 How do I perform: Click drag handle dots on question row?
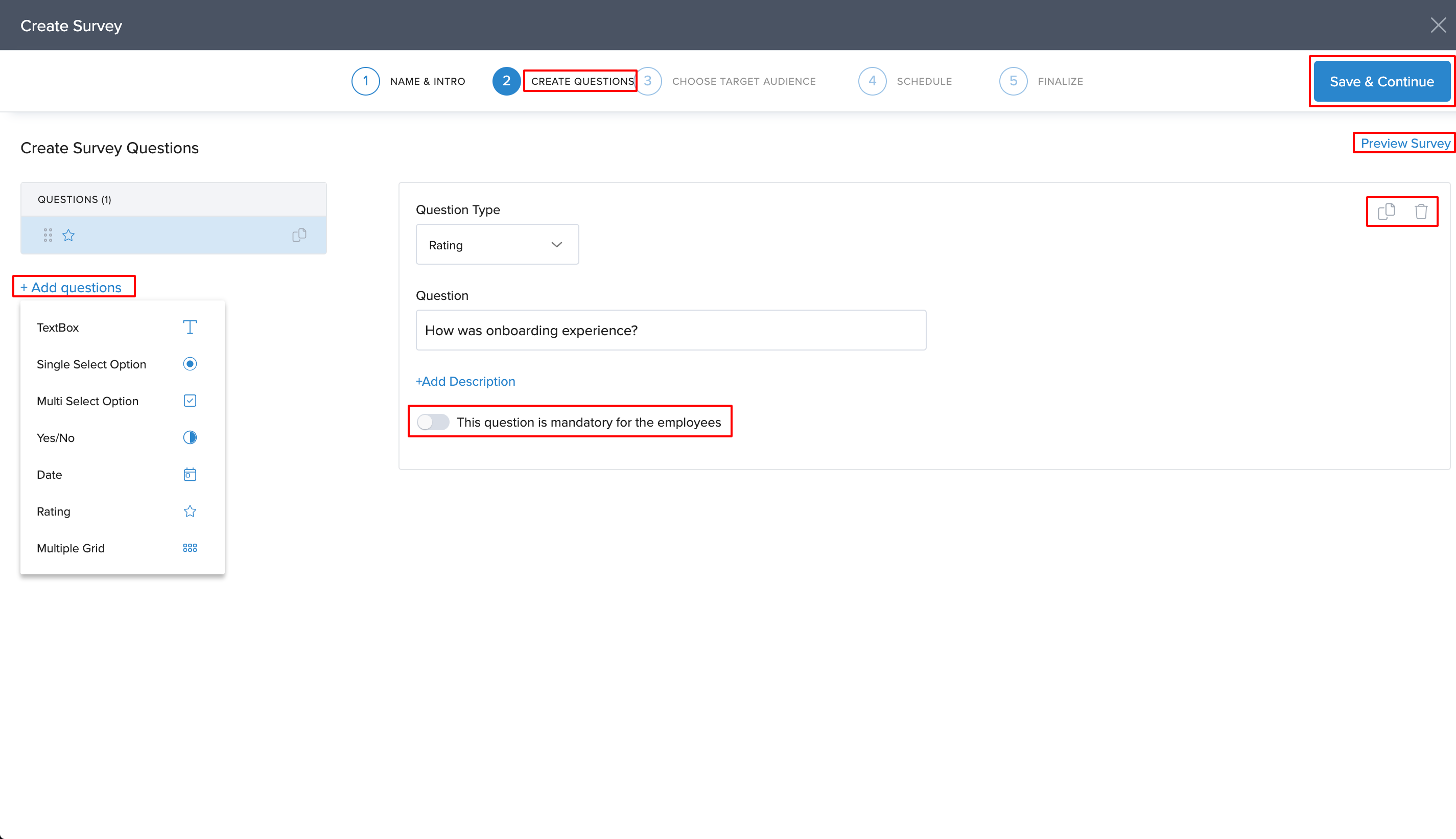[x=48, y=235]
